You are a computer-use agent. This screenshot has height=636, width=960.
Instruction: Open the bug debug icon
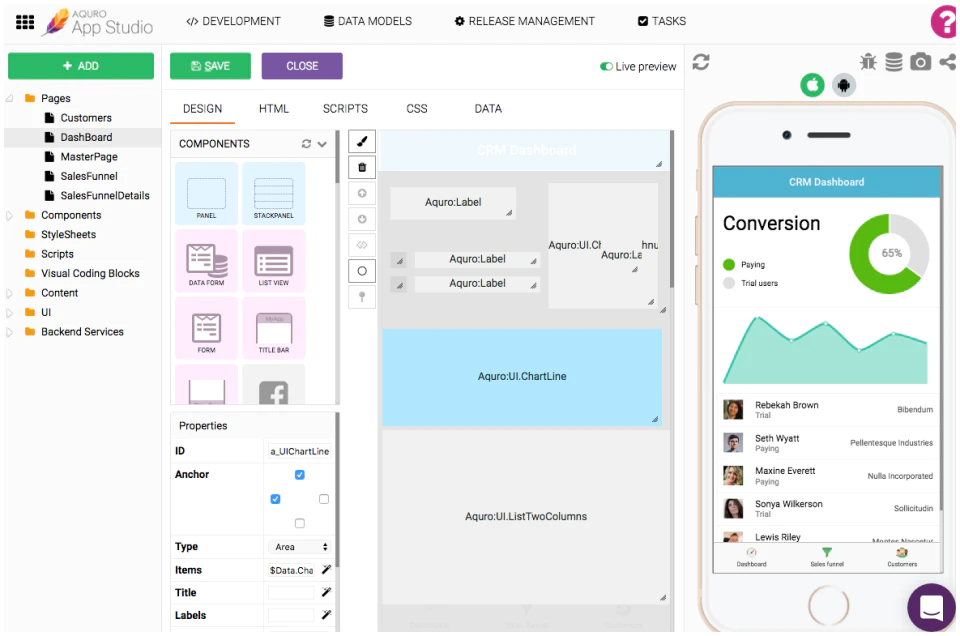(x=868, y=62)
